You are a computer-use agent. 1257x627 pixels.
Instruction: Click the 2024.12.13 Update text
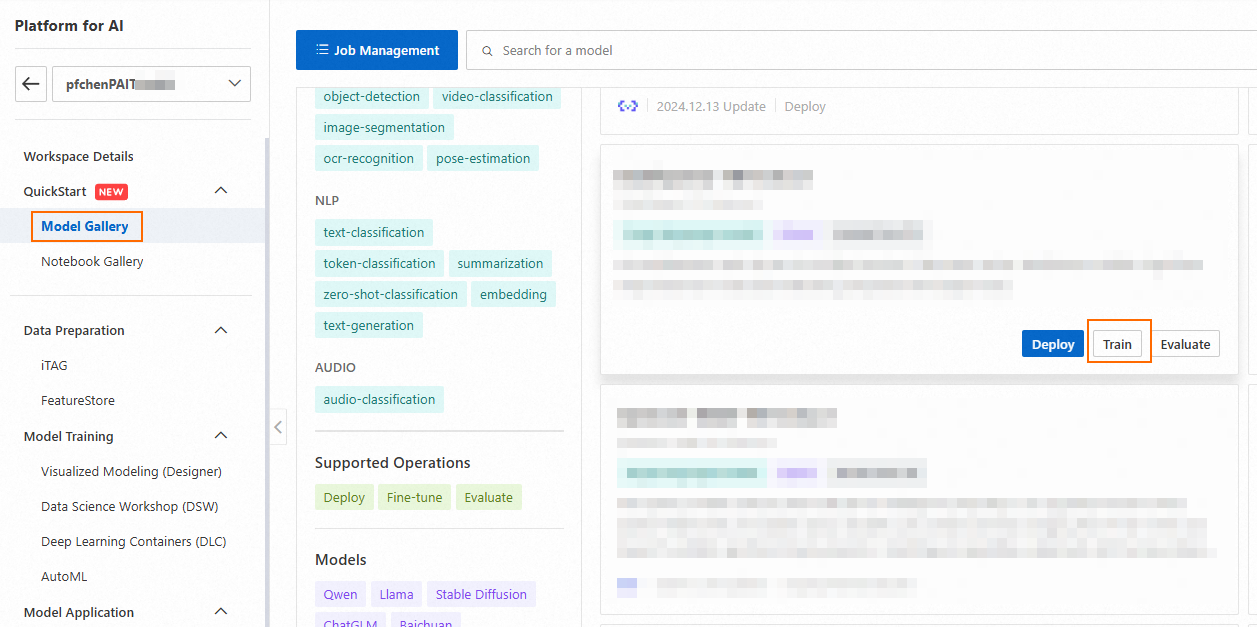pos(711,106)
